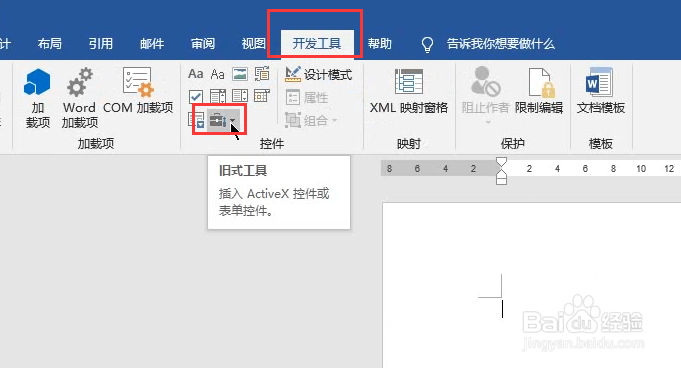Switch to 邮件 tab
The width and height of the screenshot is (681, 368).
tap(152, 43)
